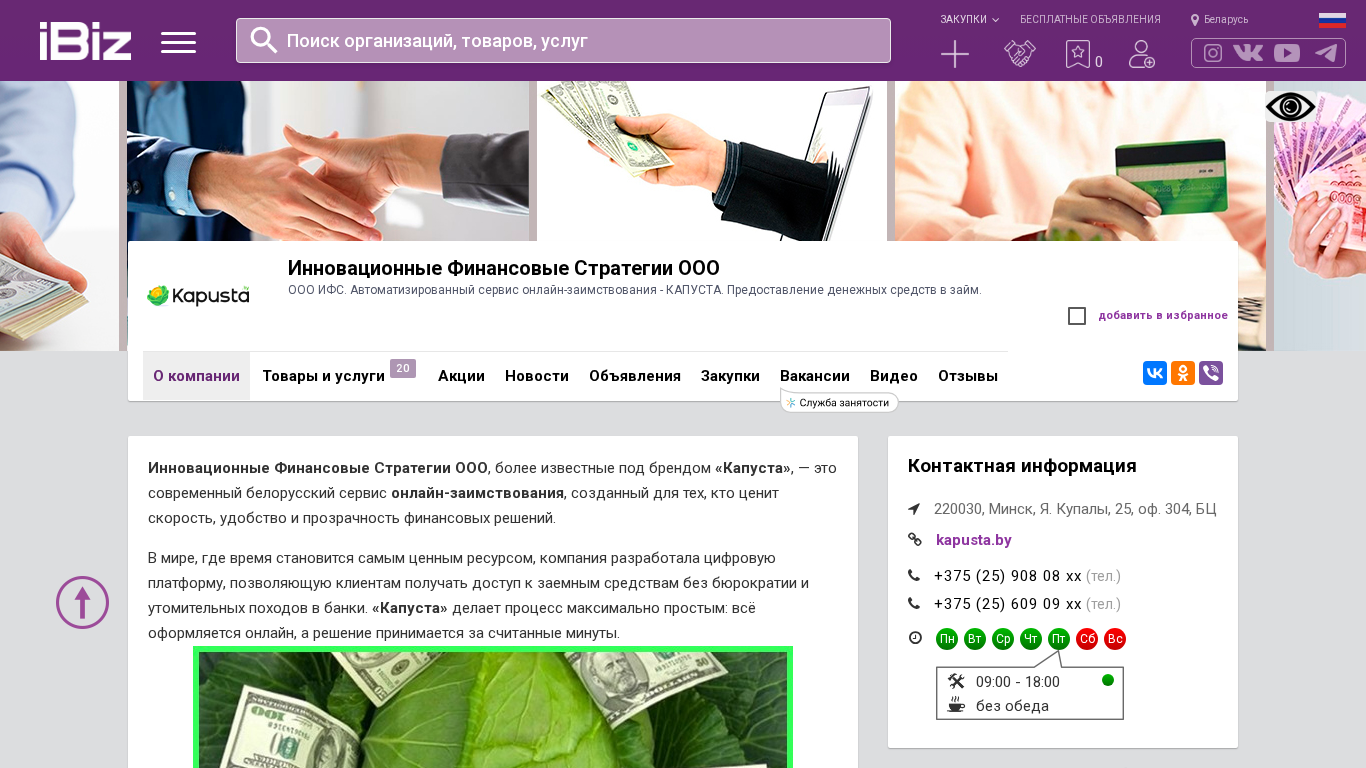The image size is (1366, 768).
Task: Click the Служба занятости badge
Action: click(839, 402)
